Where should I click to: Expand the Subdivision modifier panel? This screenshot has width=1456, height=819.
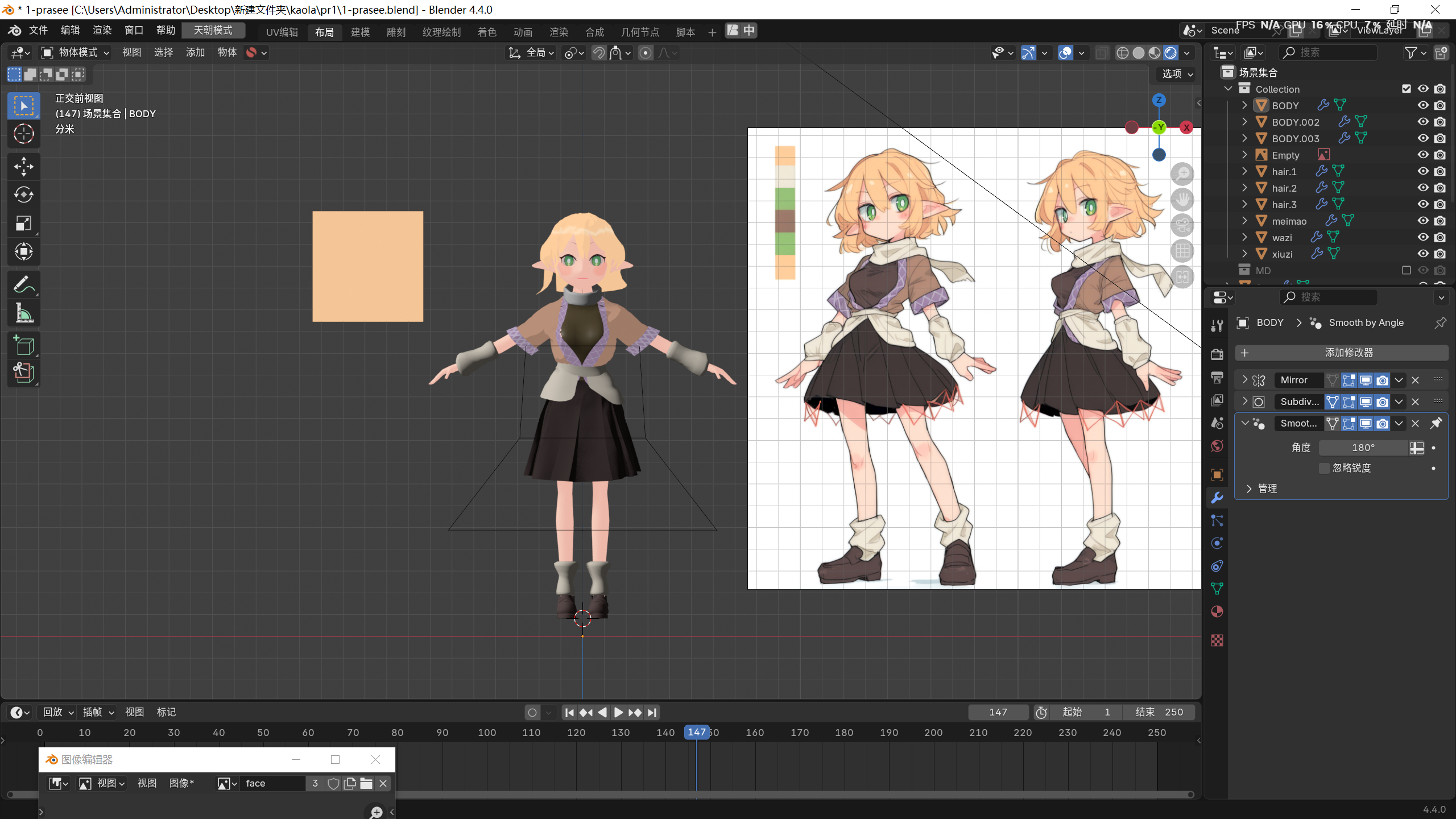point(1244,401)
